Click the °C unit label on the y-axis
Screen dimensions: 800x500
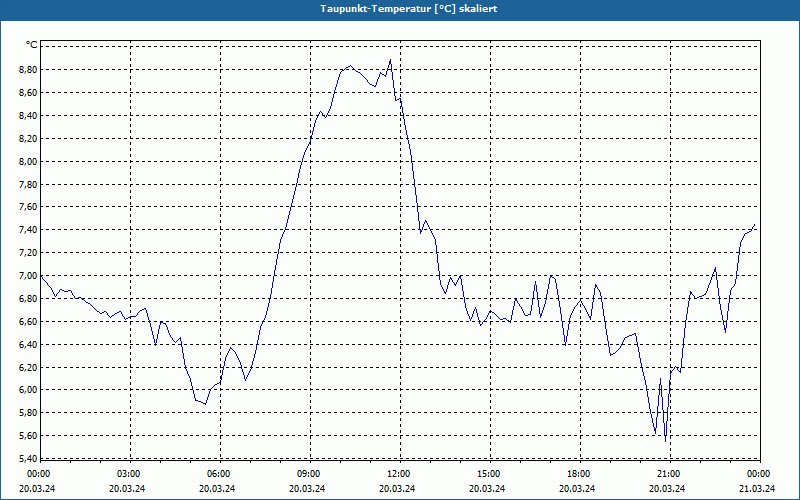pyautogui.click(x=32, y=45)
